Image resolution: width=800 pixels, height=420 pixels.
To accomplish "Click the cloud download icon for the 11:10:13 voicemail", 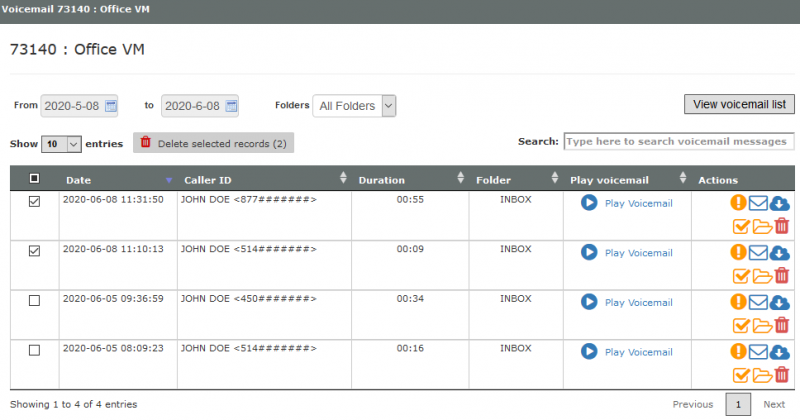I will (780, 253).
